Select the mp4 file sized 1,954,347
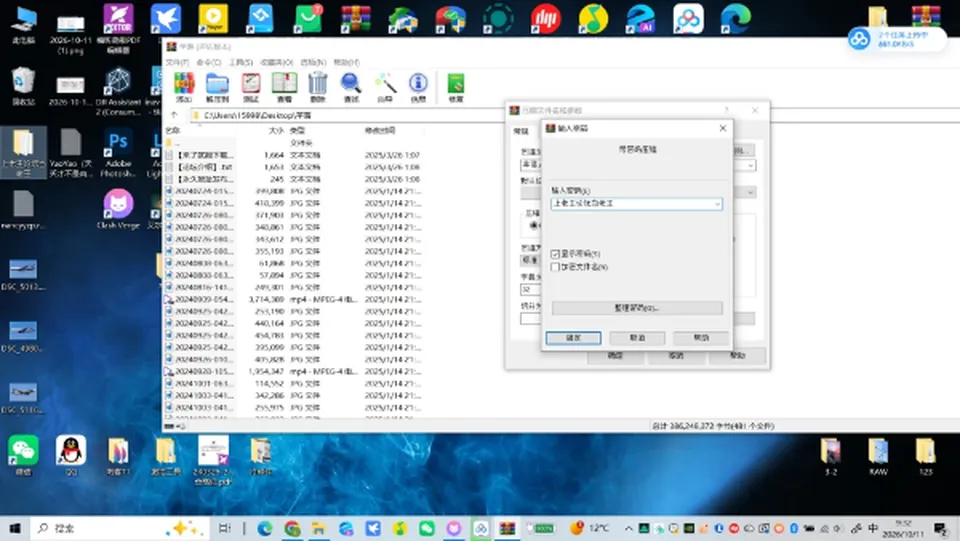This screenshot has width=960, height=541. click(x=293, y=371)
